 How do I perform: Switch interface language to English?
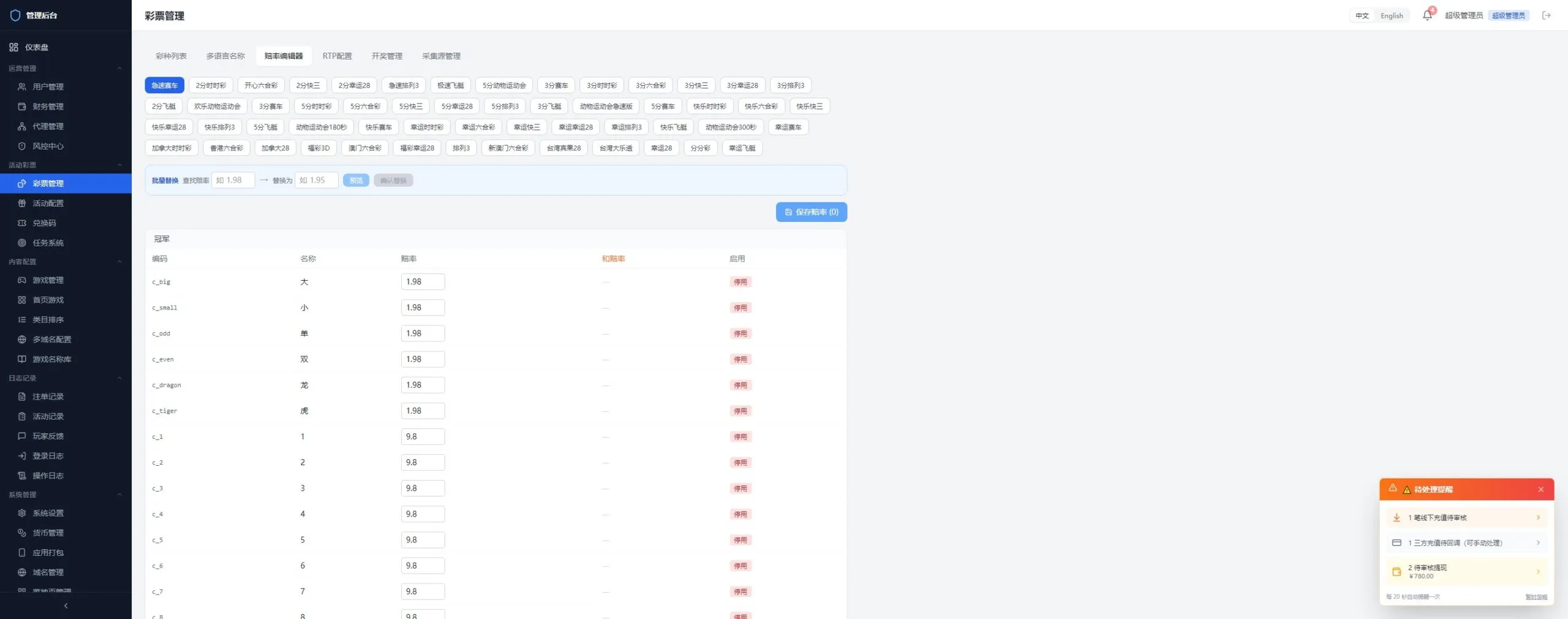[1392, 15]
